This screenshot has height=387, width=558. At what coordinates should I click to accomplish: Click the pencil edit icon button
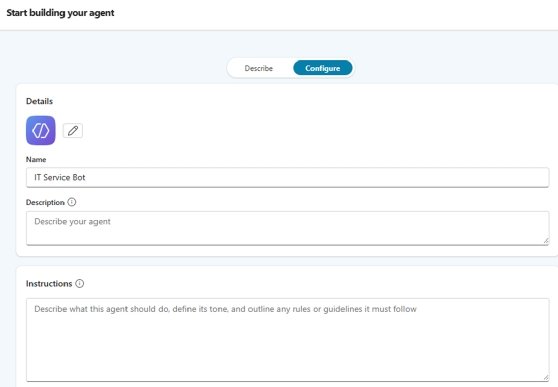pyautogui.click(x=73, y=131)
